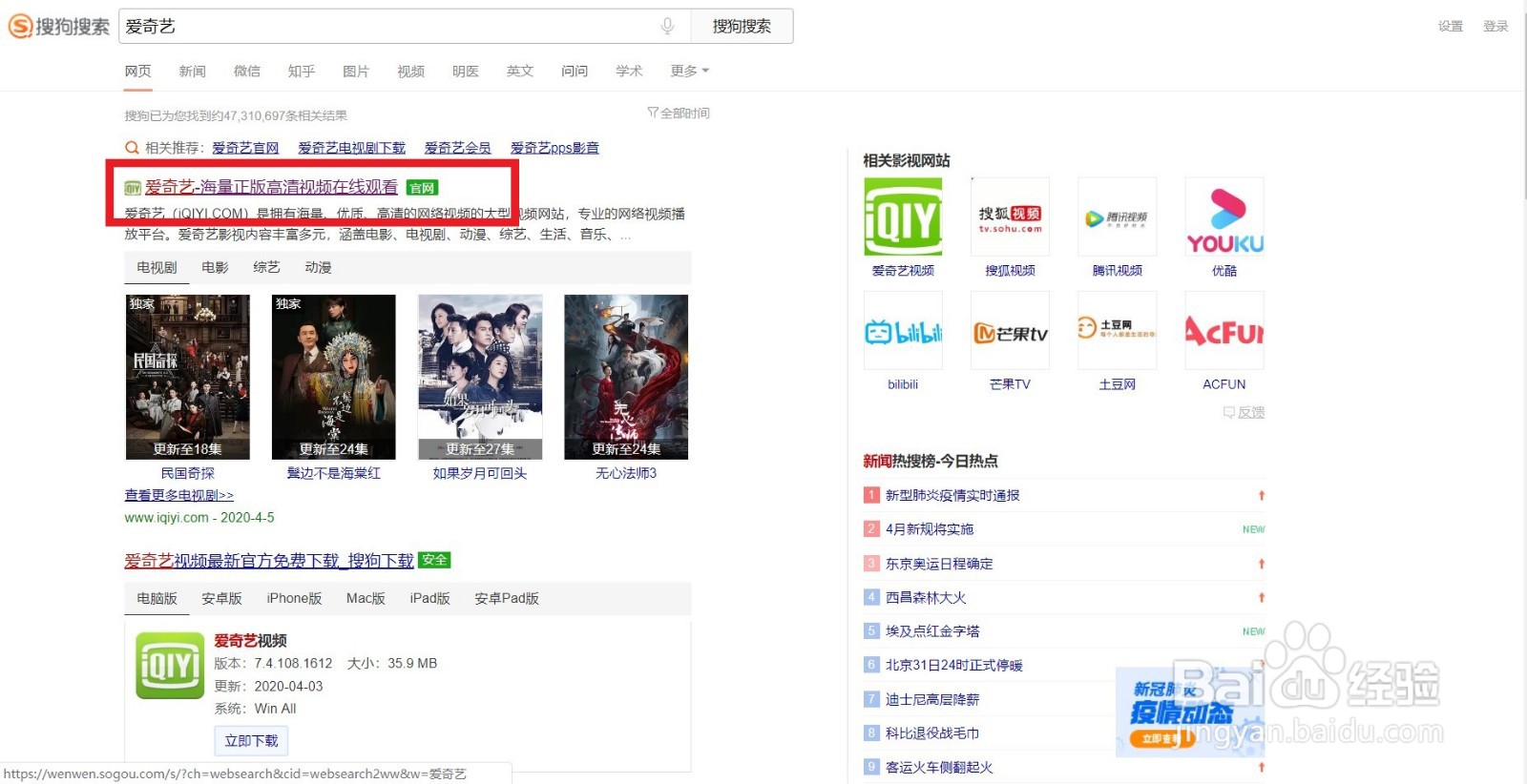Switch to the 图片 search tab
The width and height of the screenshot is (1527, 784).
tap(355, 71)
